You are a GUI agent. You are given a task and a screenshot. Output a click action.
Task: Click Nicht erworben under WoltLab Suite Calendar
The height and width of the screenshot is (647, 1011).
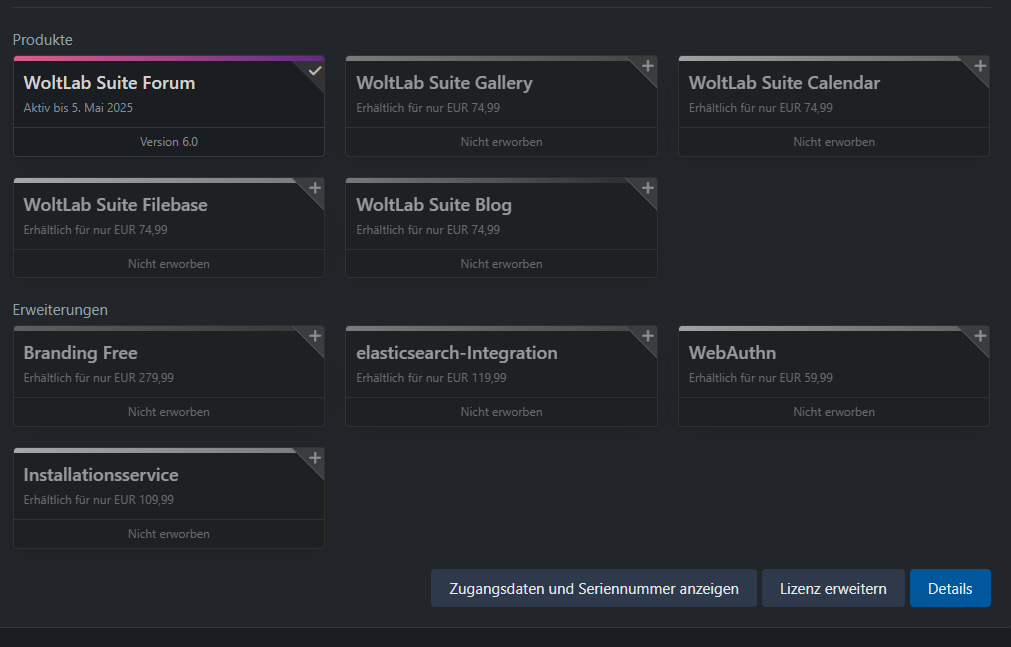(833, 142)
